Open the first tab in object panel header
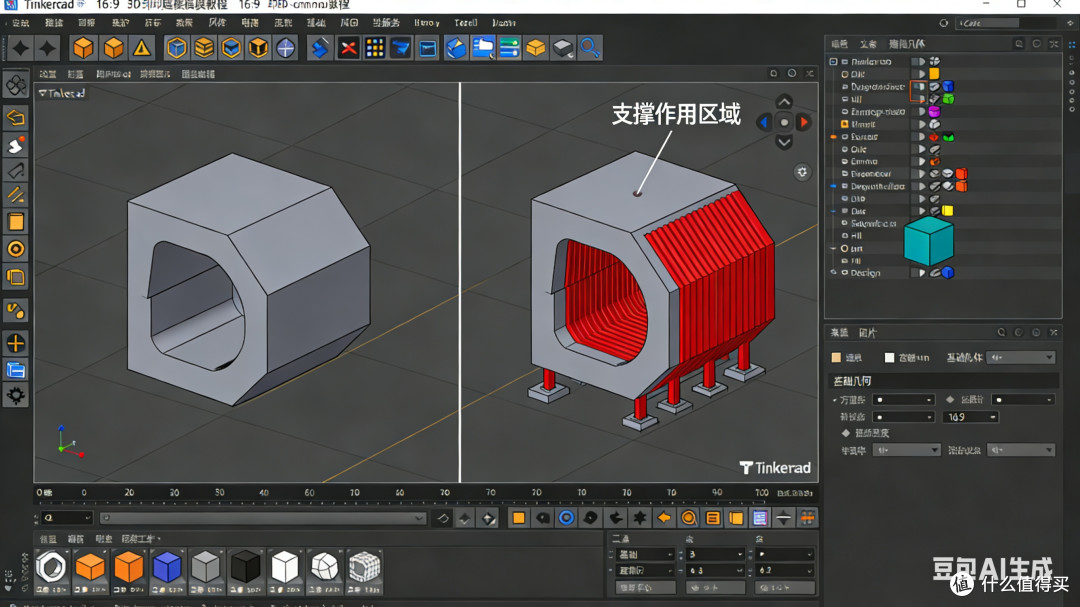The height and width of the screenshot is (607, 1080). click(839, 44)
